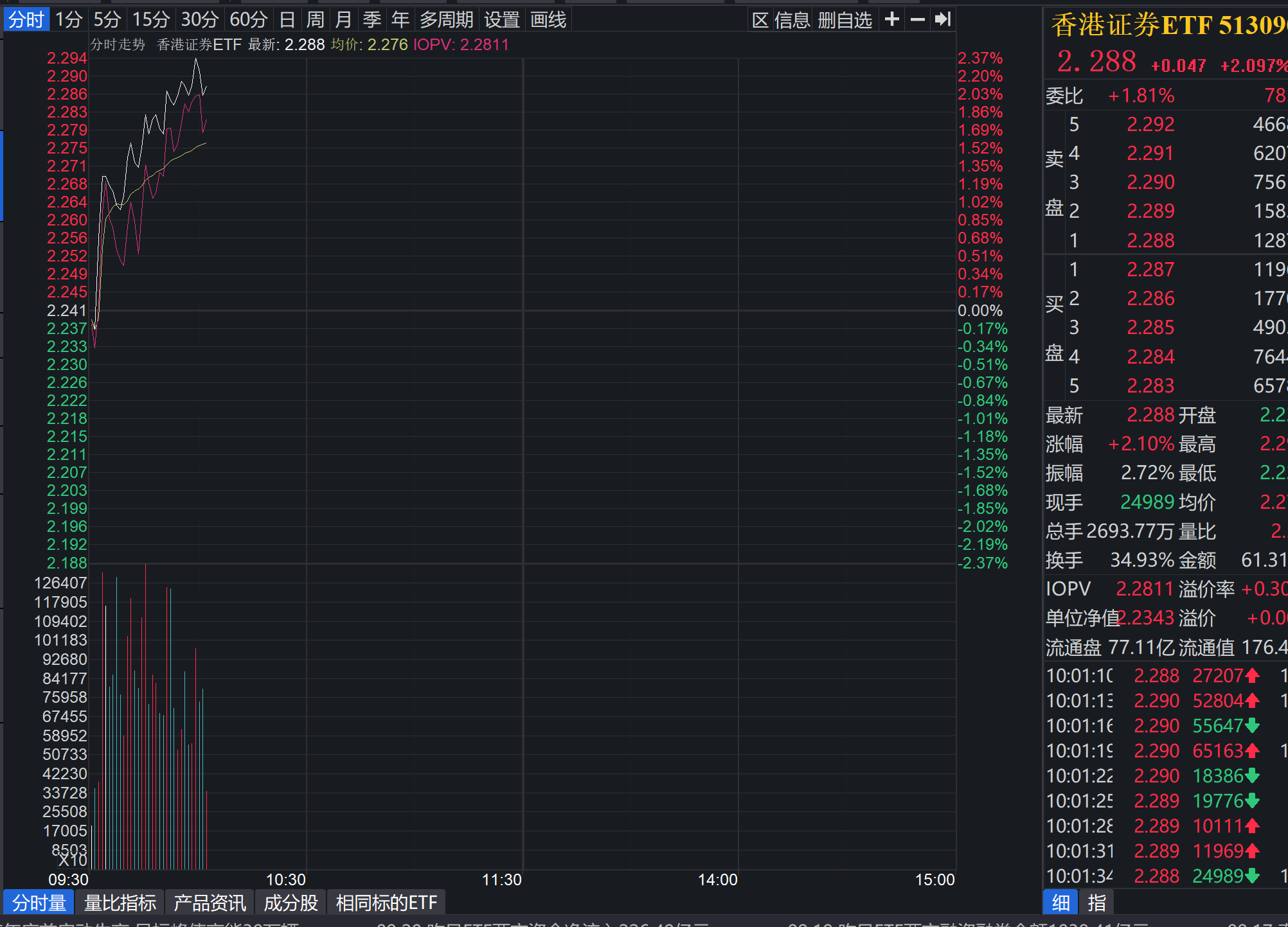Open the 设置 settings menu
Viewport: 1288px width, 927px height.
[x=502, y=19]
